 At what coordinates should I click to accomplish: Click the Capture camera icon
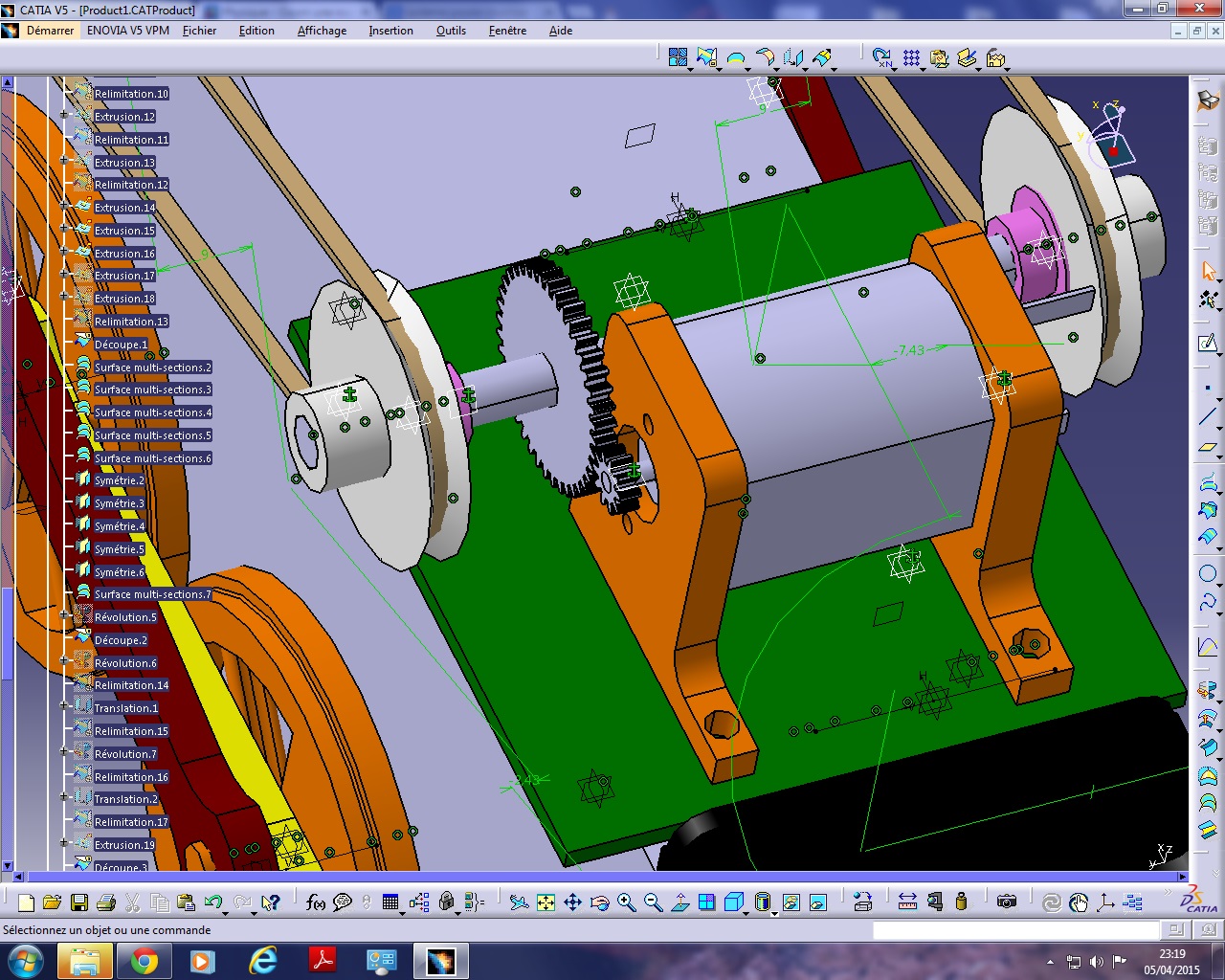point(1006,902)
